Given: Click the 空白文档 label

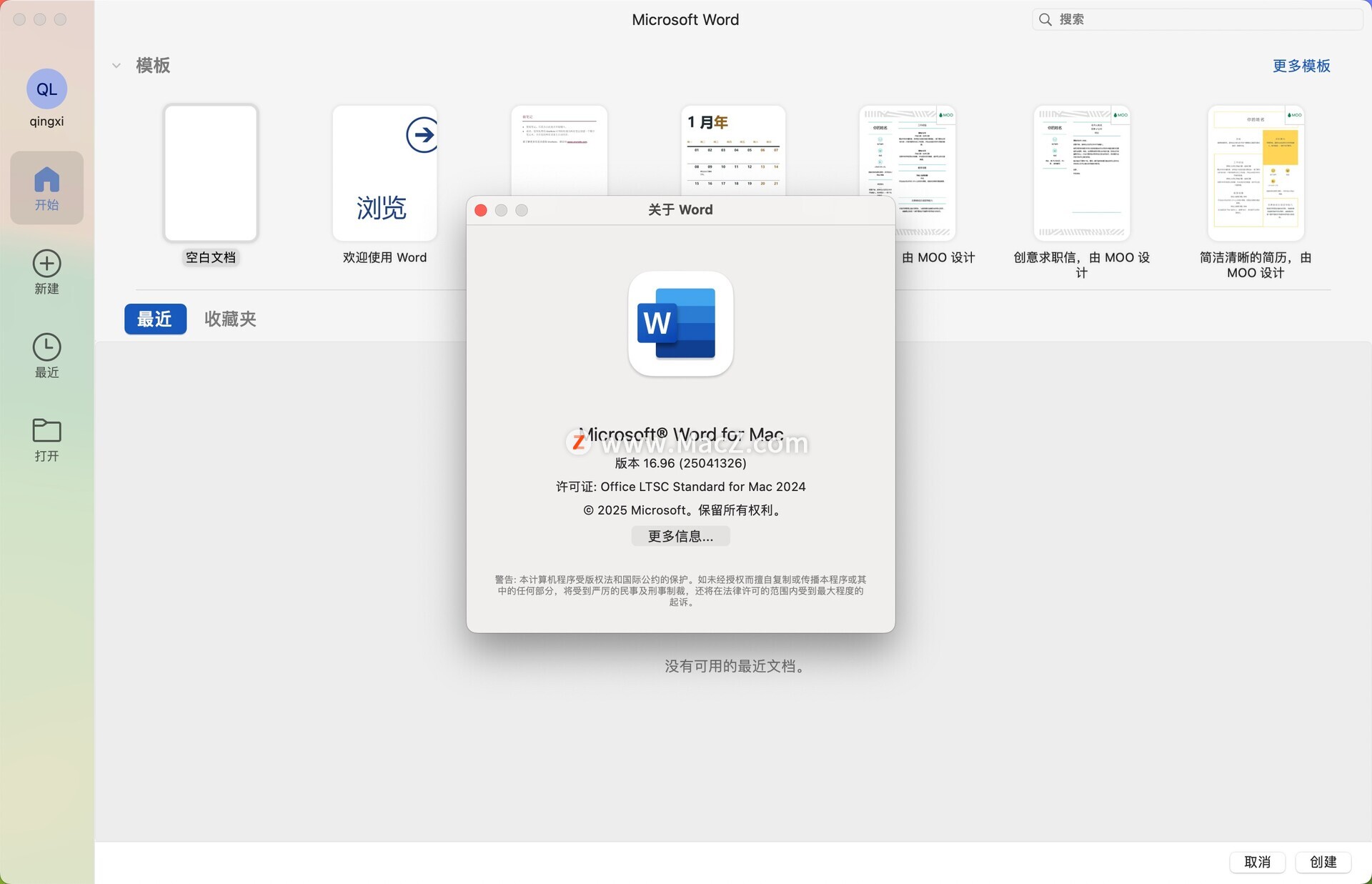Looking at the screenshot, I should point(211,257).
